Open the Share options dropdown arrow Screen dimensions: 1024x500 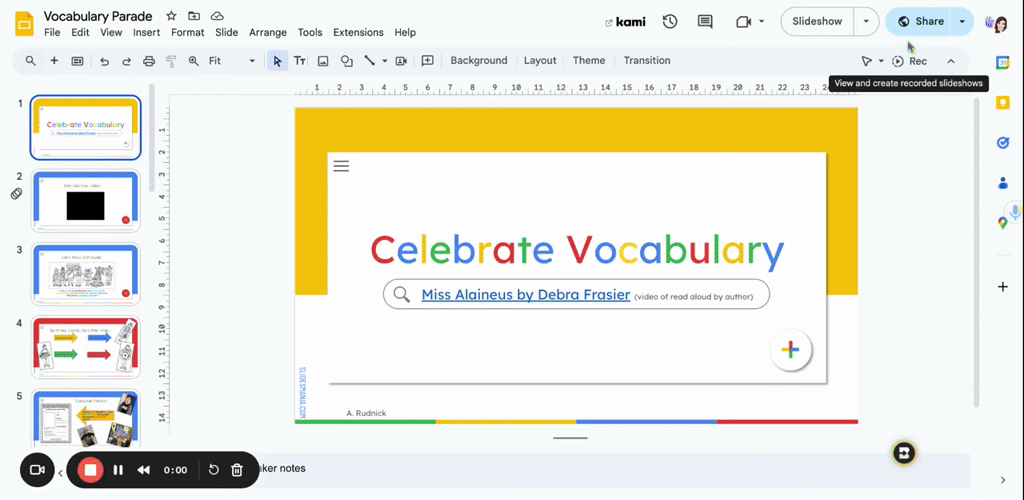(x=962, y=22)
